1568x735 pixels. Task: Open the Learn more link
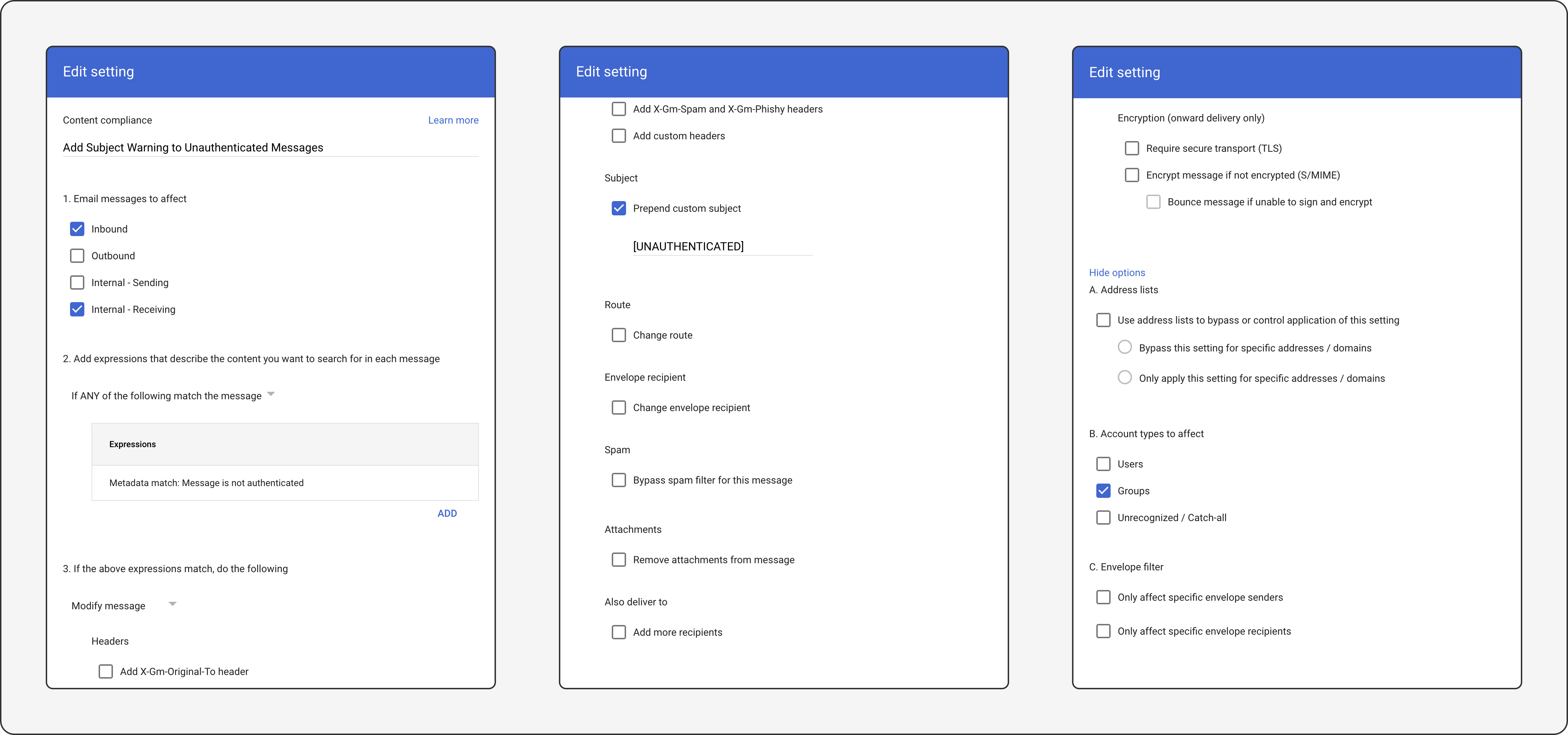(x=453, y=120)
